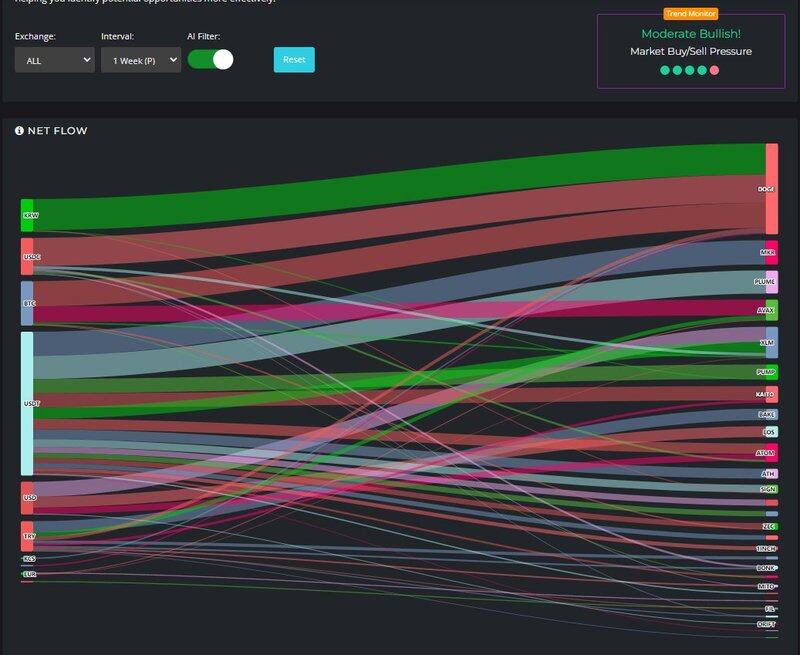The height and width of the screenshot is (655, 800).
Task: Open the Exchange dropdown set to ALL
Action: coord(55,60)
